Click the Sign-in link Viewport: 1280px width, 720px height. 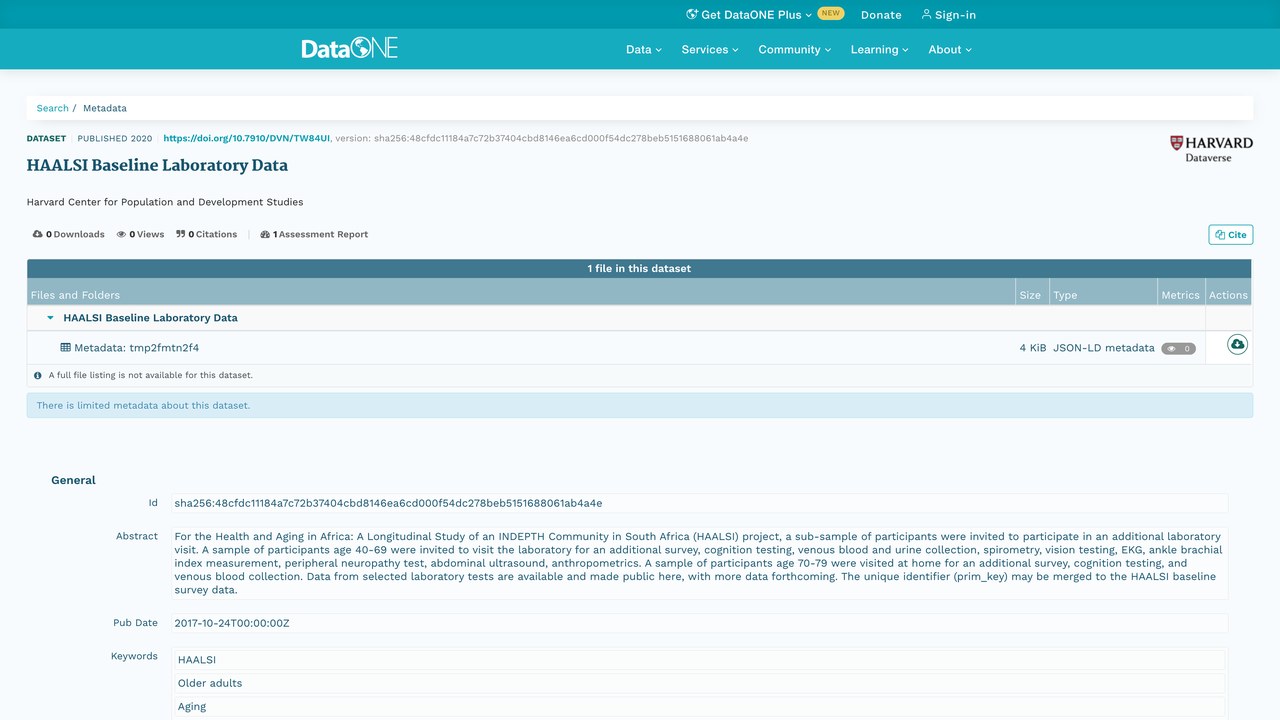948,15
